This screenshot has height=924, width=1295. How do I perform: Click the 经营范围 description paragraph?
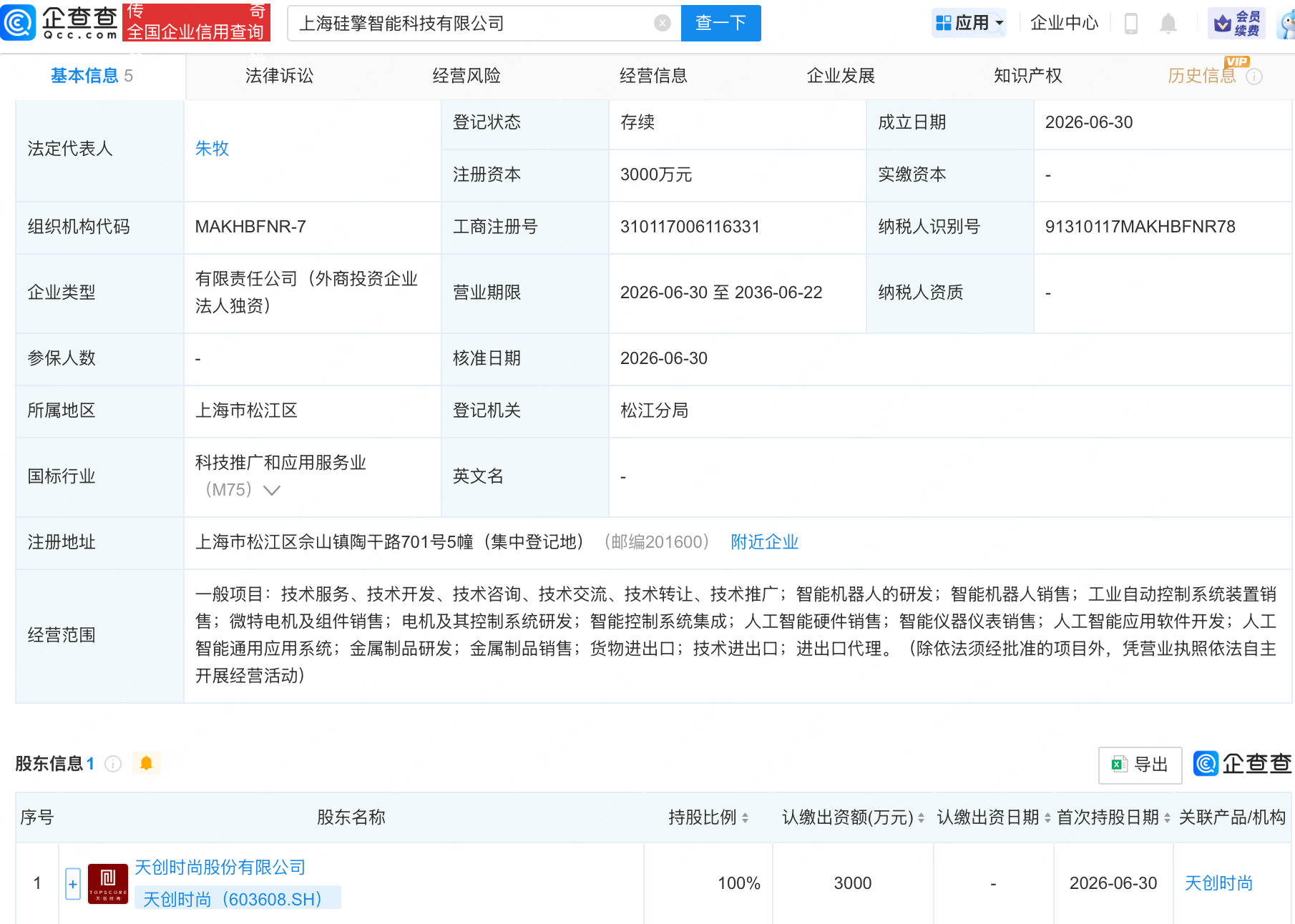click(736, 635)
